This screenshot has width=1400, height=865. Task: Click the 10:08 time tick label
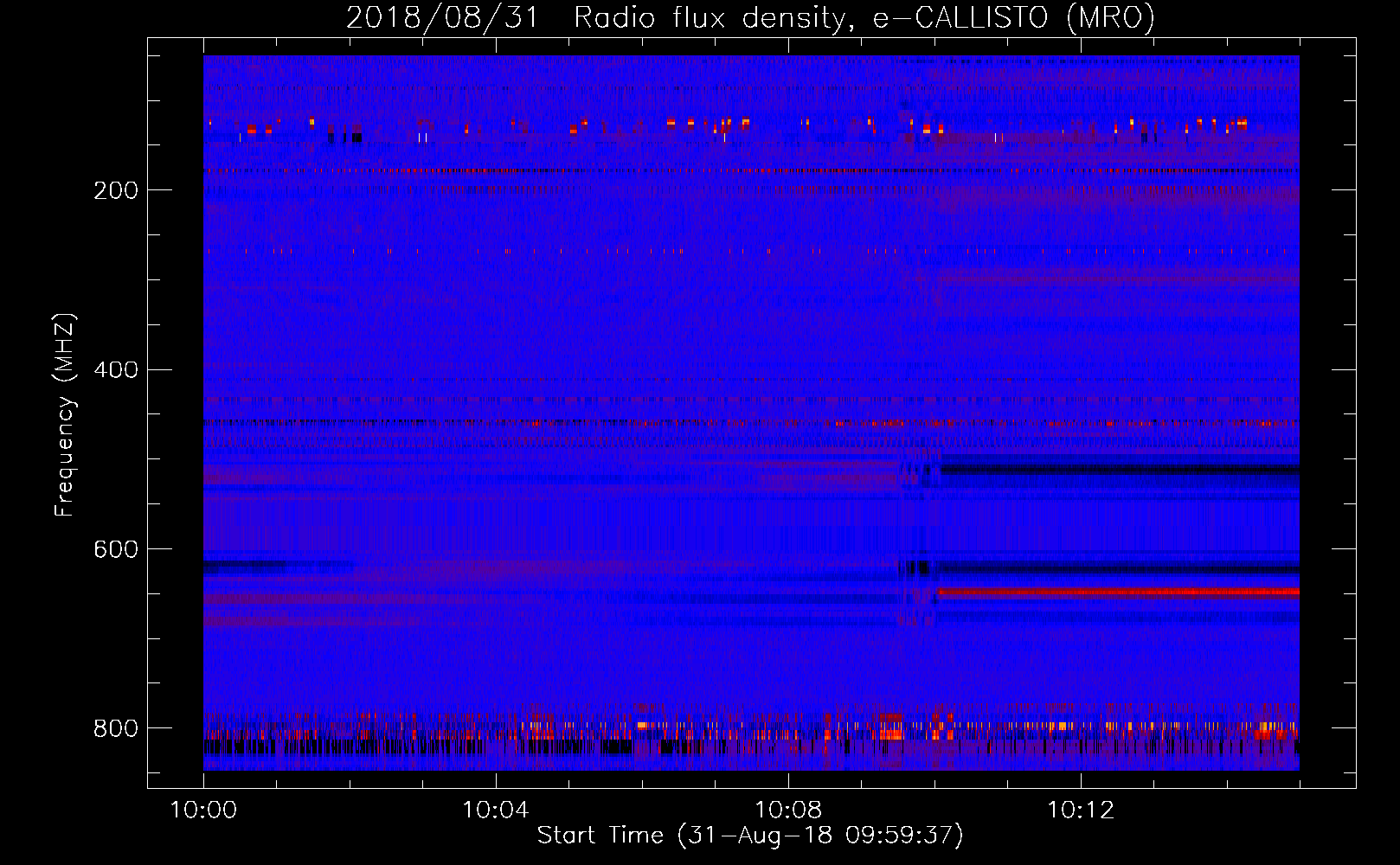click(x=788, y=811)
